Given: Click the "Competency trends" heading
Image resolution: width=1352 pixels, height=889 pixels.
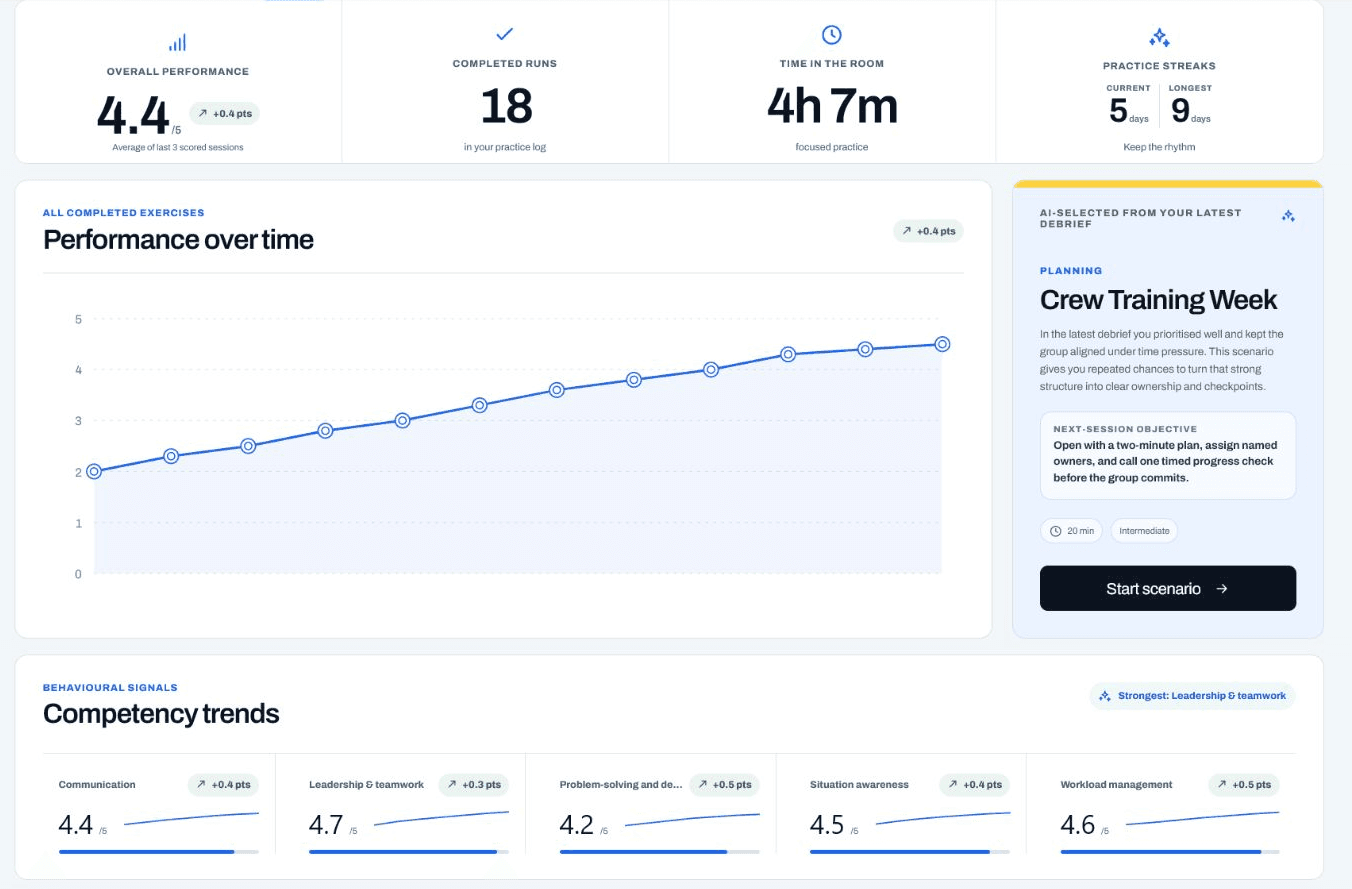Looking at the screenshot, I should click(161, 714).
